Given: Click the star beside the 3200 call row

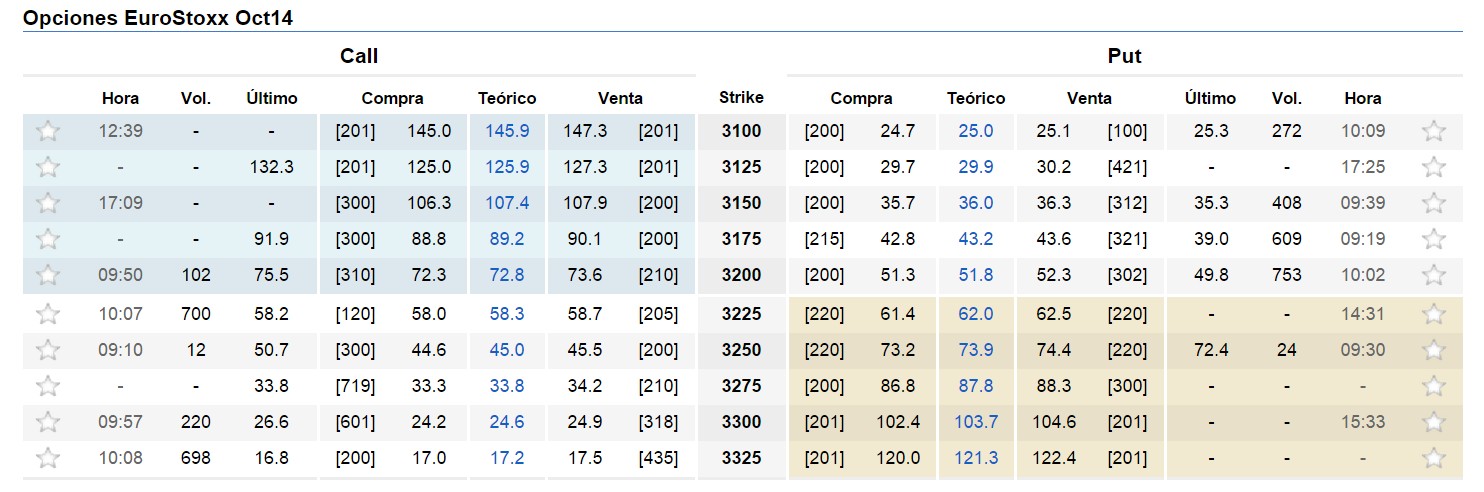Looking at the screenshot, I should [47, 275].
